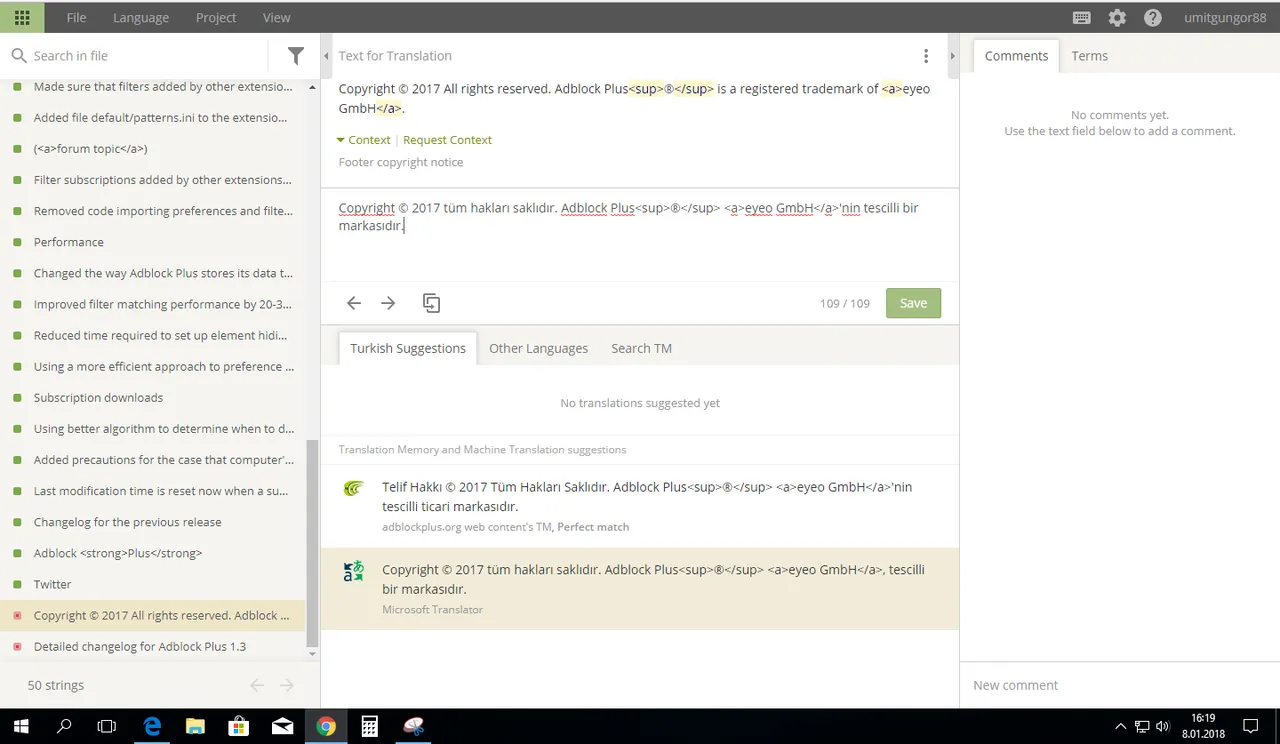Open the Mail app on the taskbar
The image size is (1280, 744).
point(283,727)
